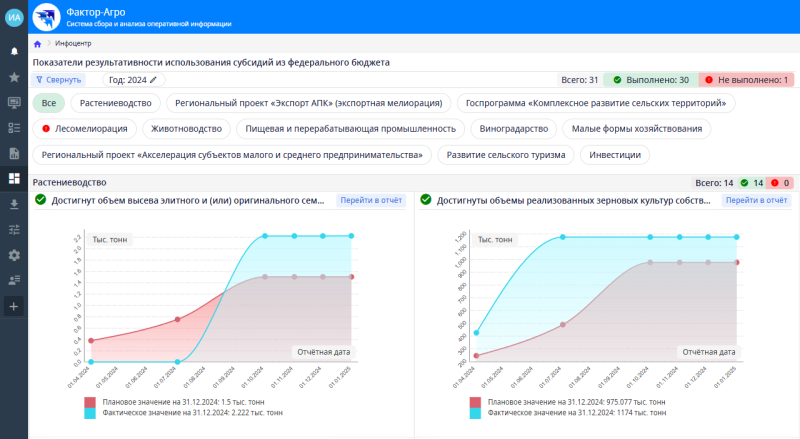The image size is (800, 439).
Task: Click second chart's cyan point at 01.04.2024
Action: [x=477, y=333]
